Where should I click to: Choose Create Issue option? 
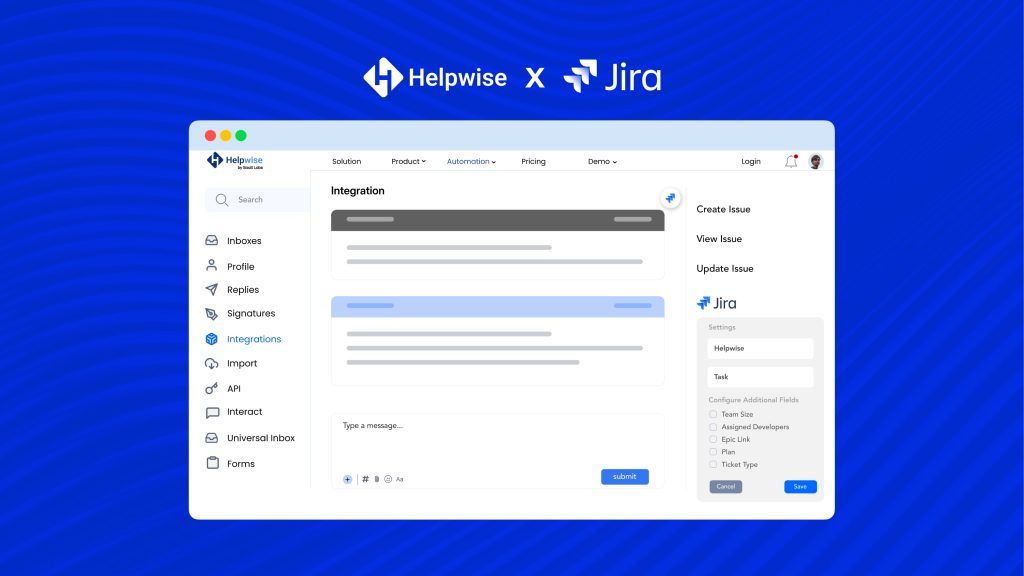723,210
